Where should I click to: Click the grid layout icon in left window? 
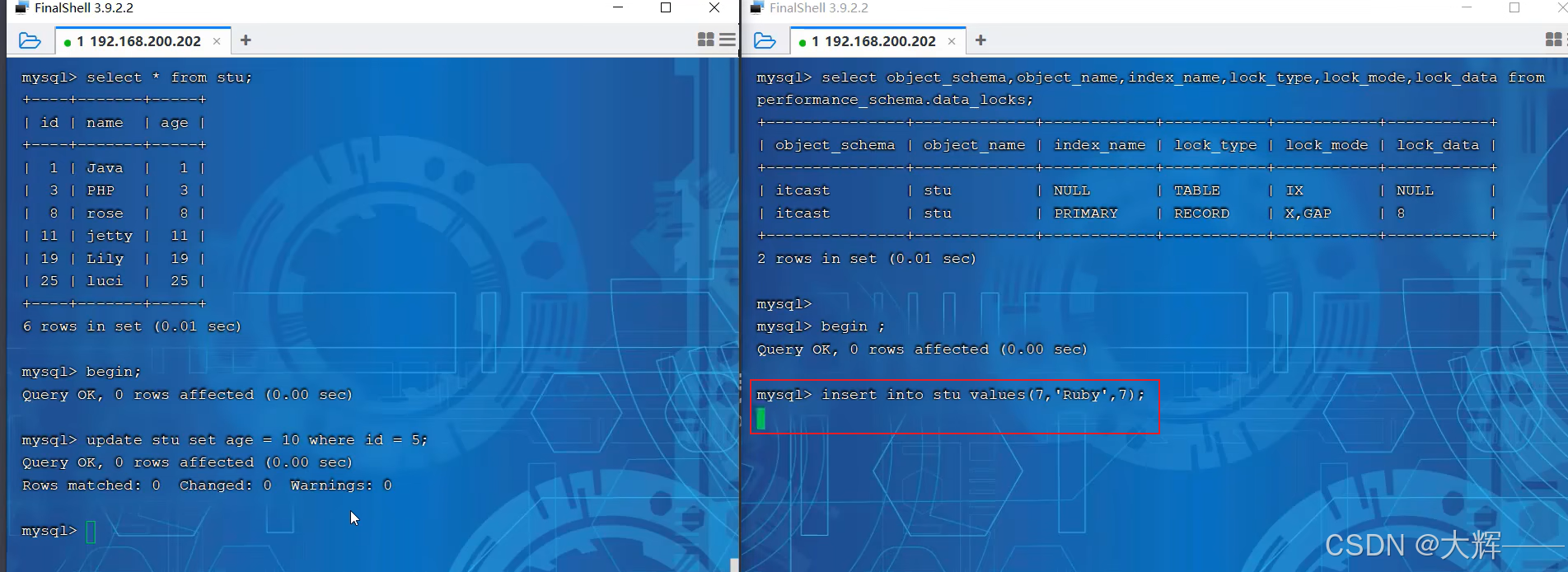coord(705,40)
